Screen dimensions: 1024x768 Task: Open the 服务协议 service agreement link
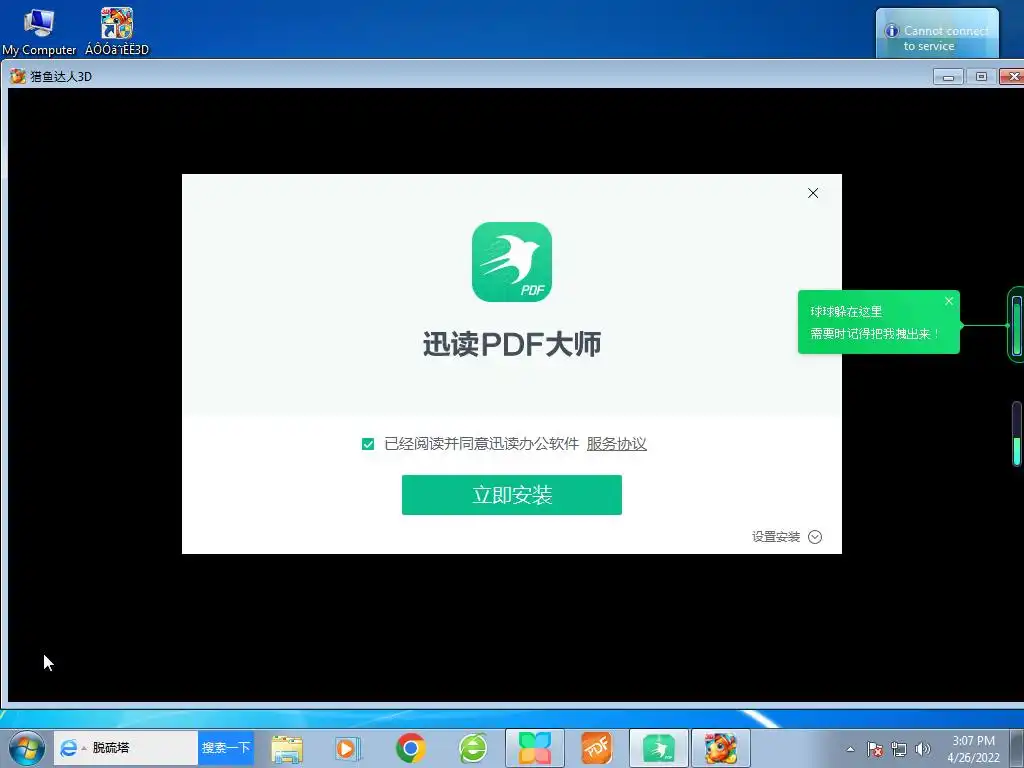click(x=616, y=444)
